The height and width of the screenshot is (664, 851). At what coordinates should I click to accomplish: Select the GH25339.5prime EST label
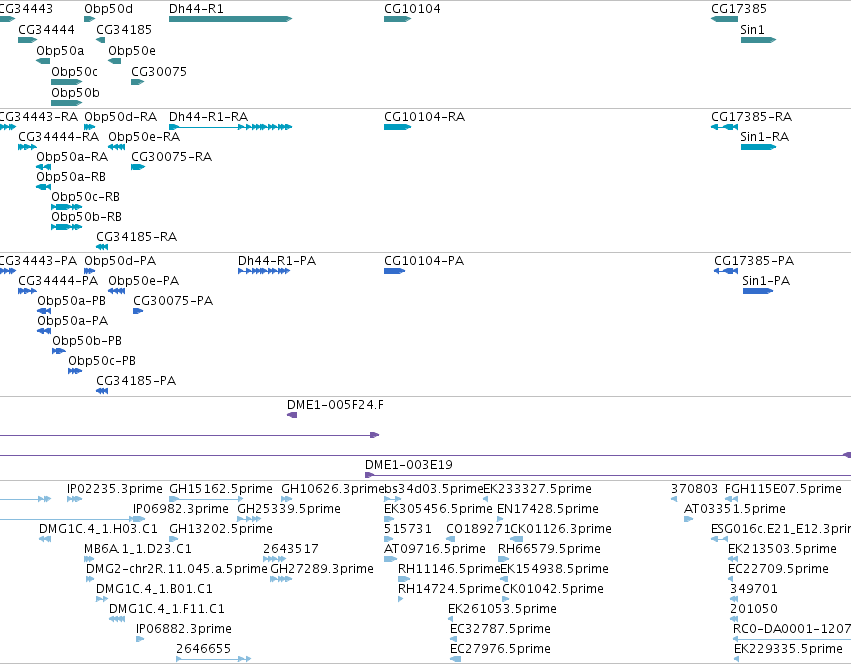click(x=289, y=509)
